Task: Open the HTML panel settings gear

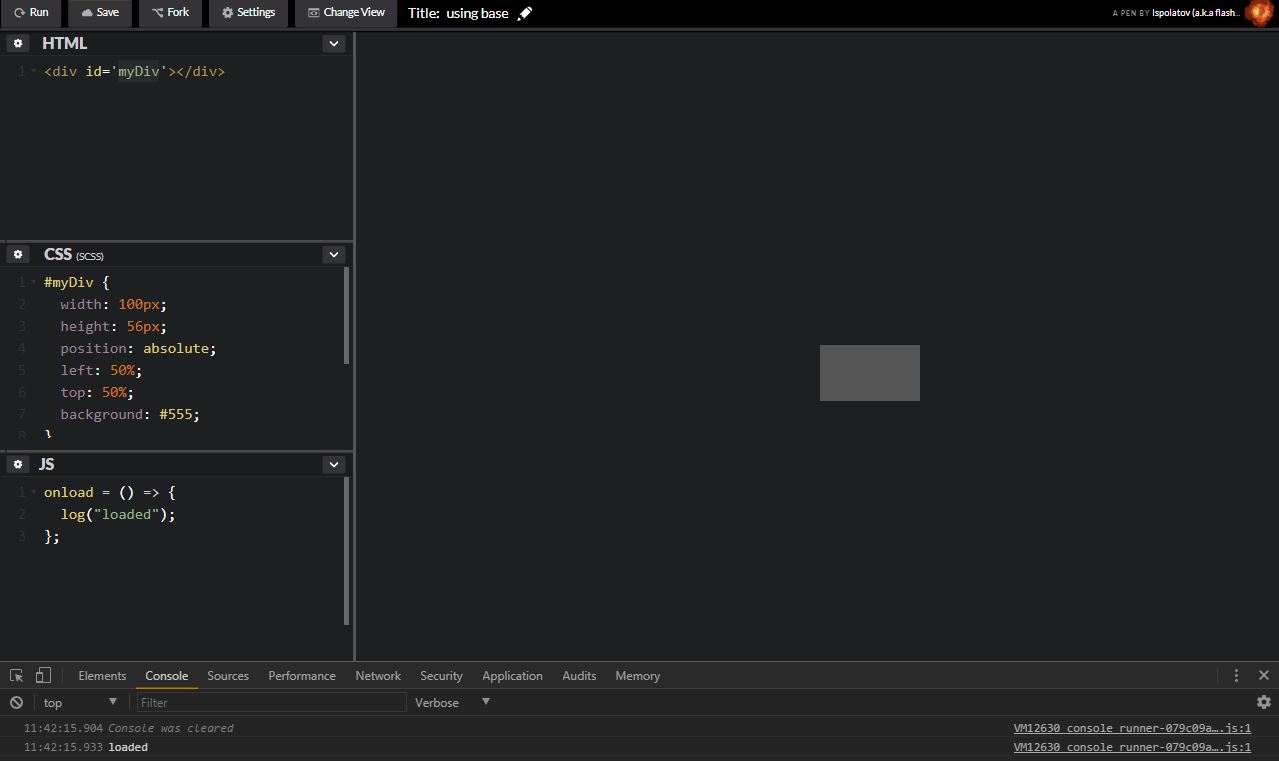Action: (x=18, y=43)
